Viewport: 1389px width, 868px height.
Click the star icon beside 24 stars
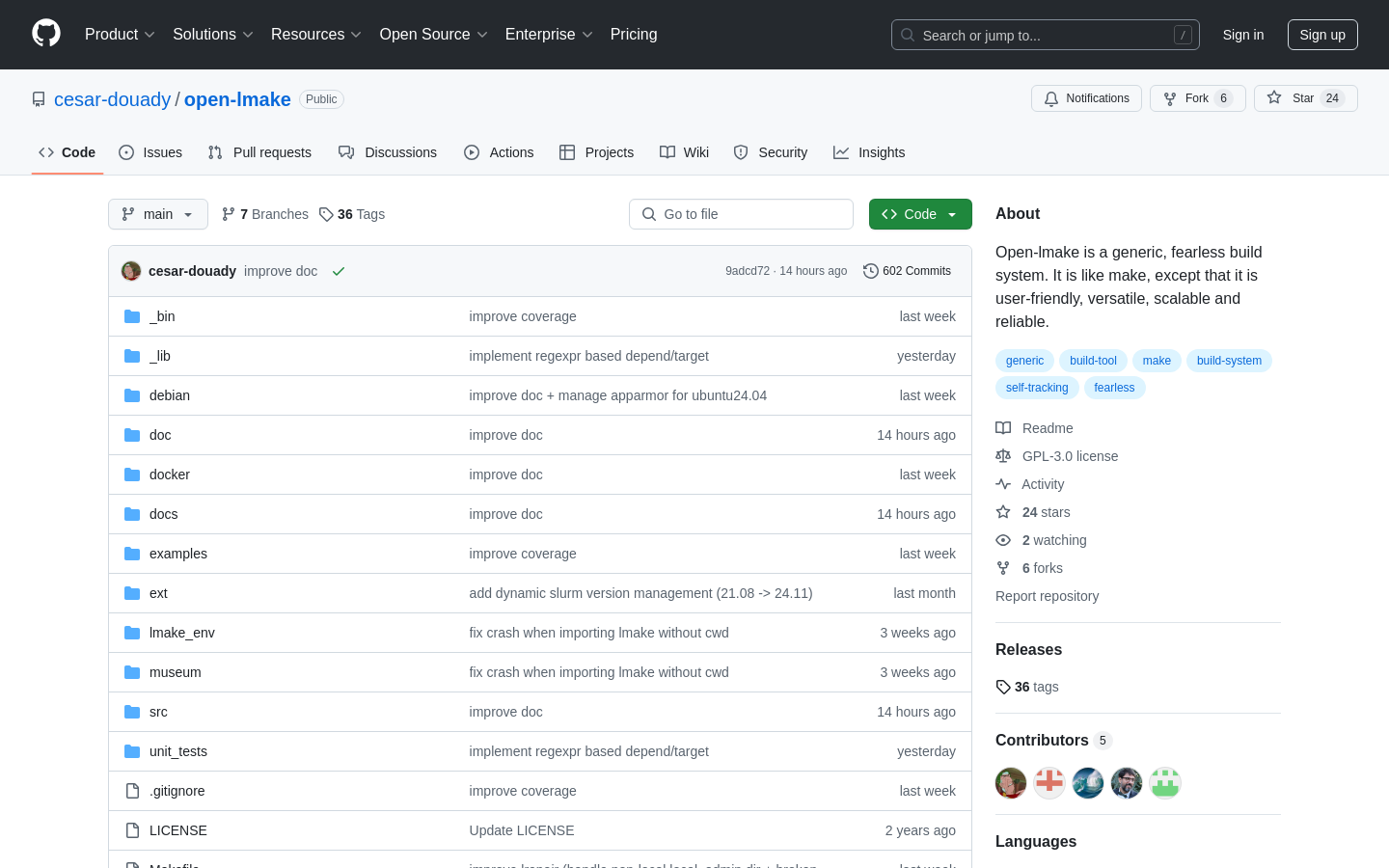pyautogui.click(x=1003, y=512)
